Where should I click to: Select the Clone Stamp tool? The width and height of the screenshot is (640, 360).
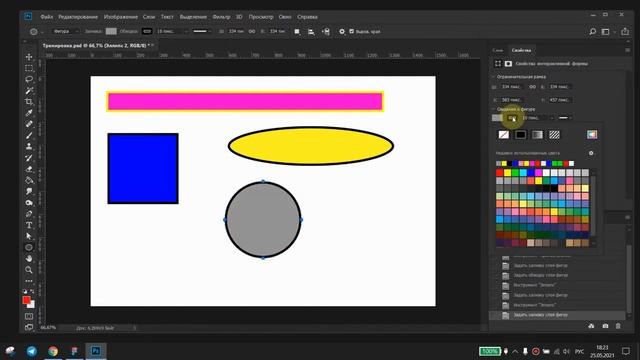pyautogui.click(x=29, y=146)
